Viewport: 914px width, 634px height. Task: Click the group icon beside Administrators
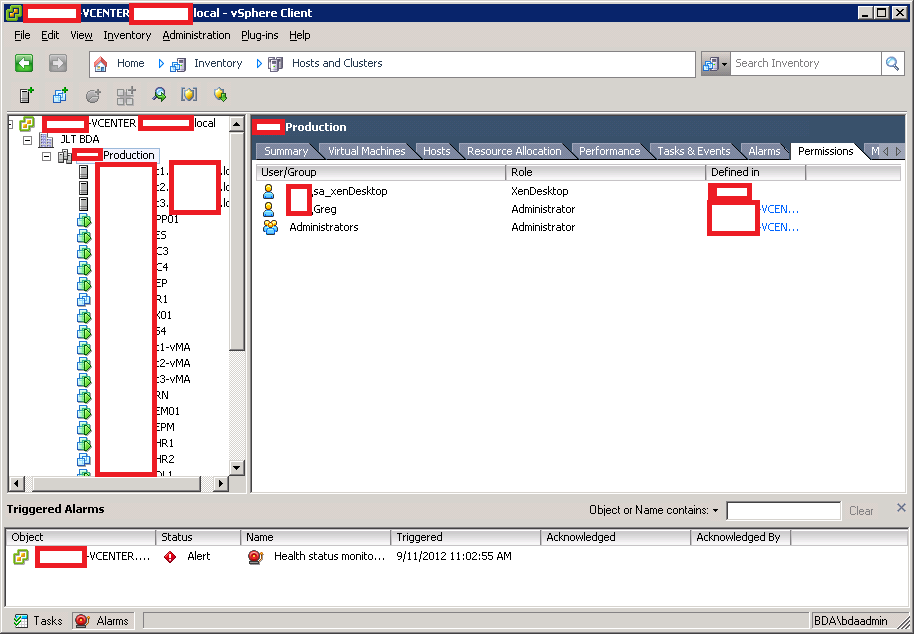pyautogui.click(x=270, y=227)
